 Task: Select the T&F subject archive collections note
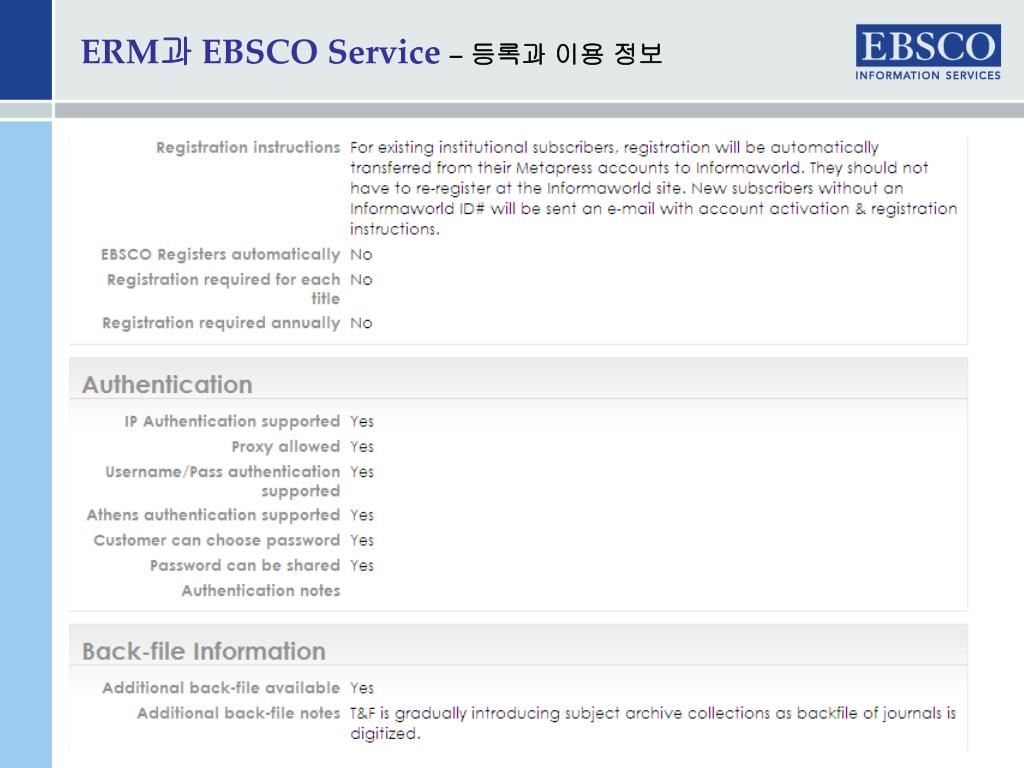tap(653, 723)
